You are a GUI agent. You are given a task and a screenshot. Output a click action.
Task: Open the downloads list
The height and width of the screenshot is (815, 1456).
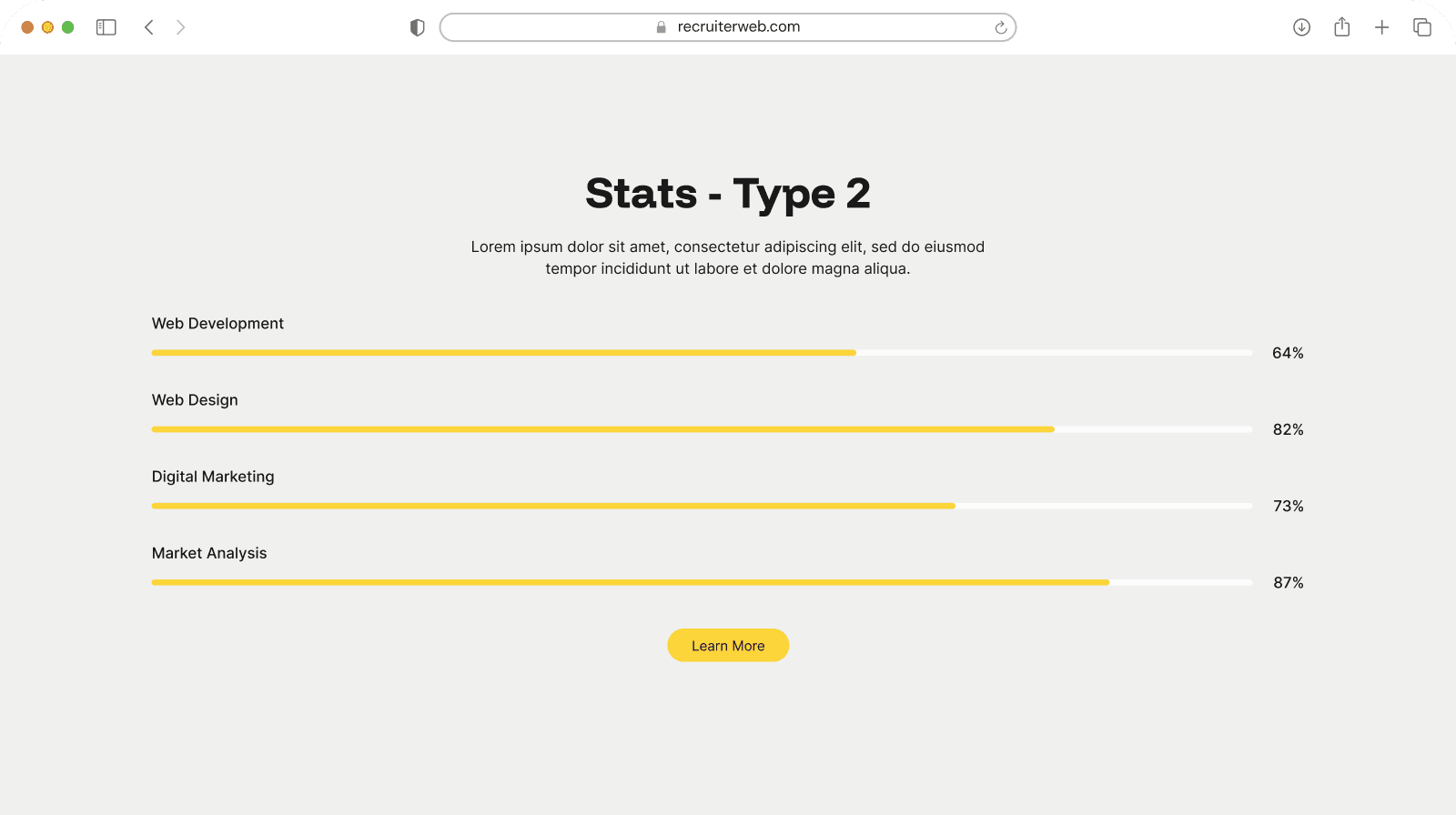1301,27
